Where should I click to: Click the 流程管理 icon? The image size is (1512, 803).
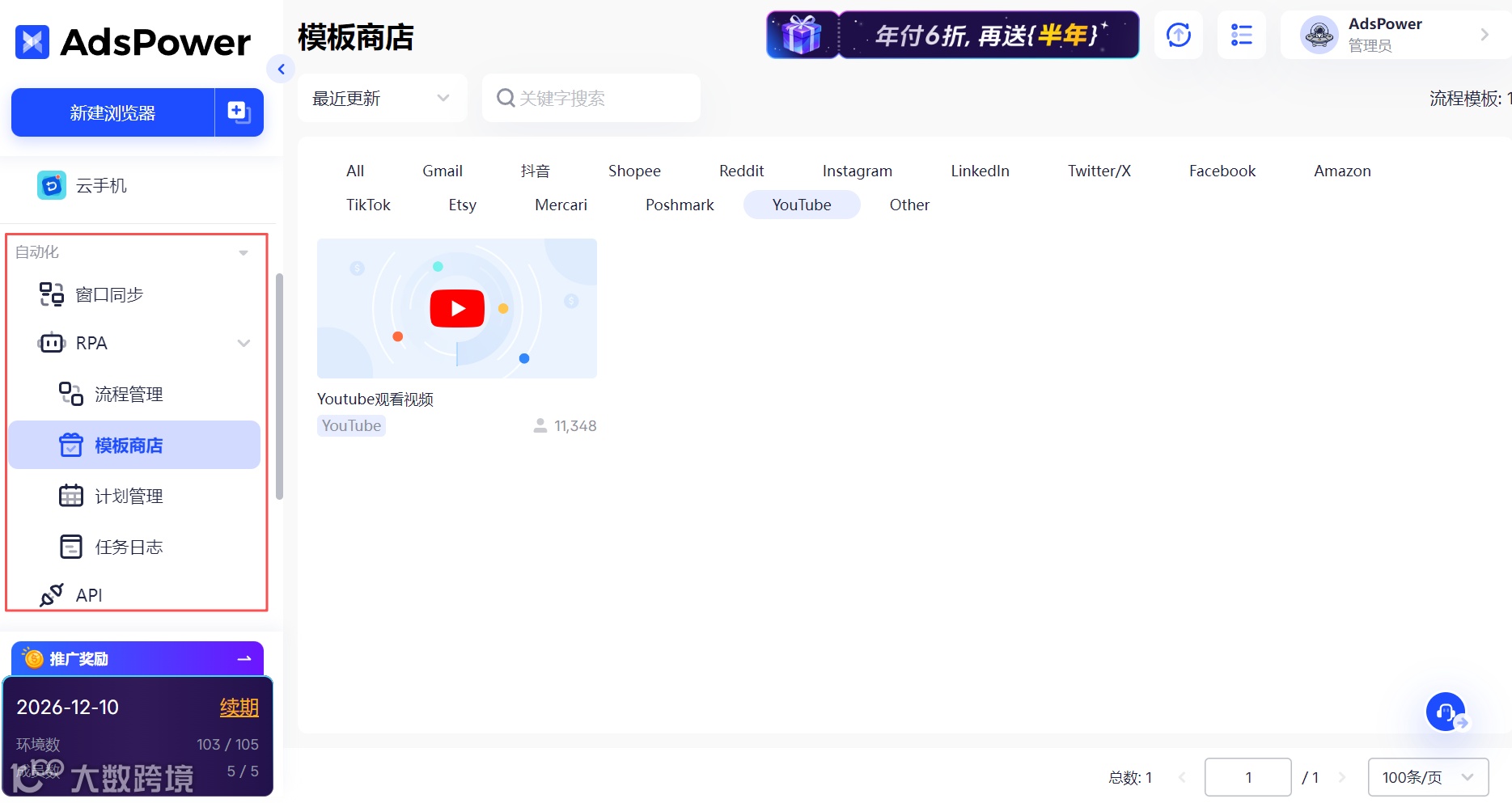[x=71, y=394]
